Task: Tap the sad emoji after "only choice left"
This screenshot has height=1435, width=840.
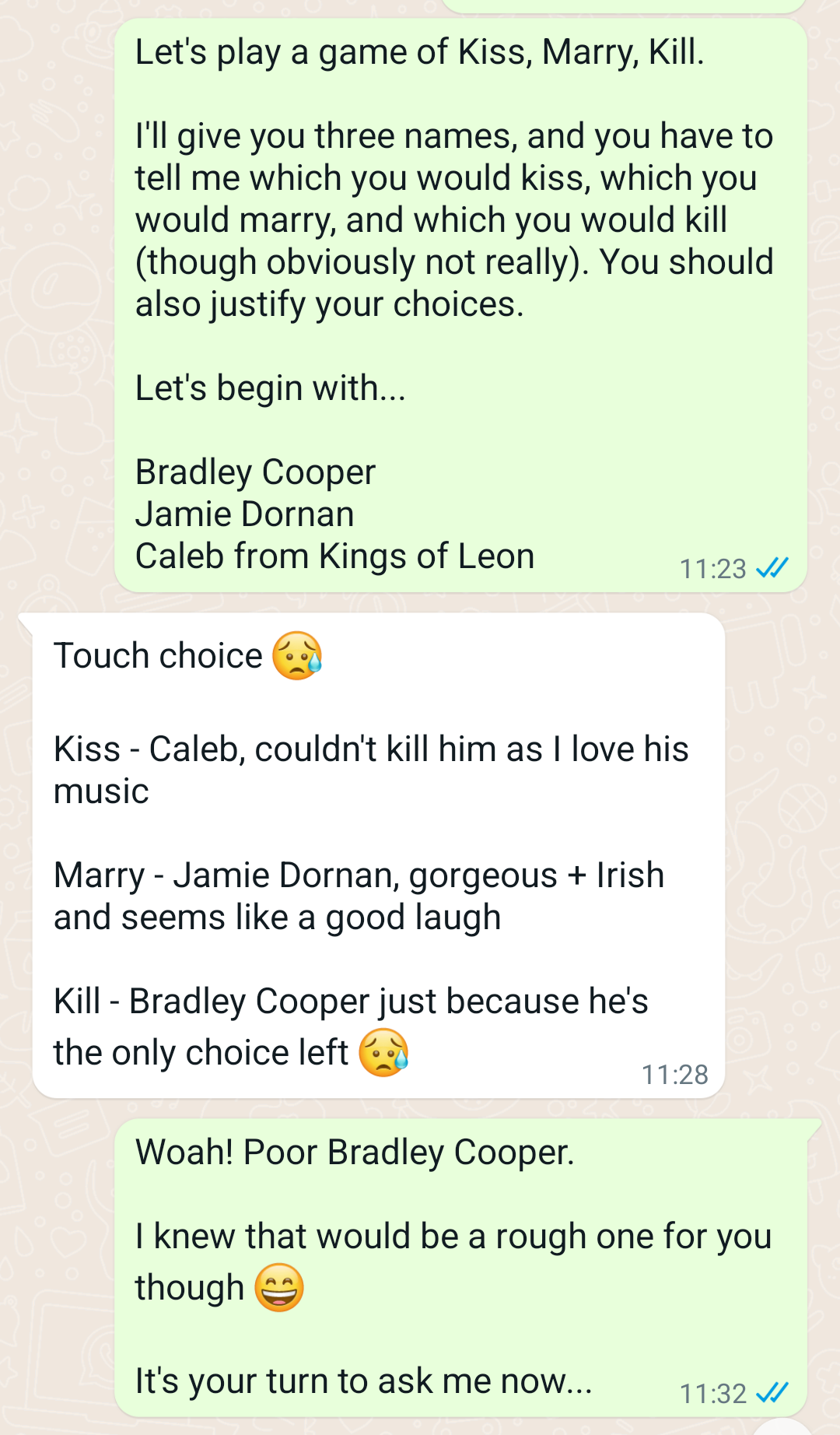Action: click(x=383, y=1052)
